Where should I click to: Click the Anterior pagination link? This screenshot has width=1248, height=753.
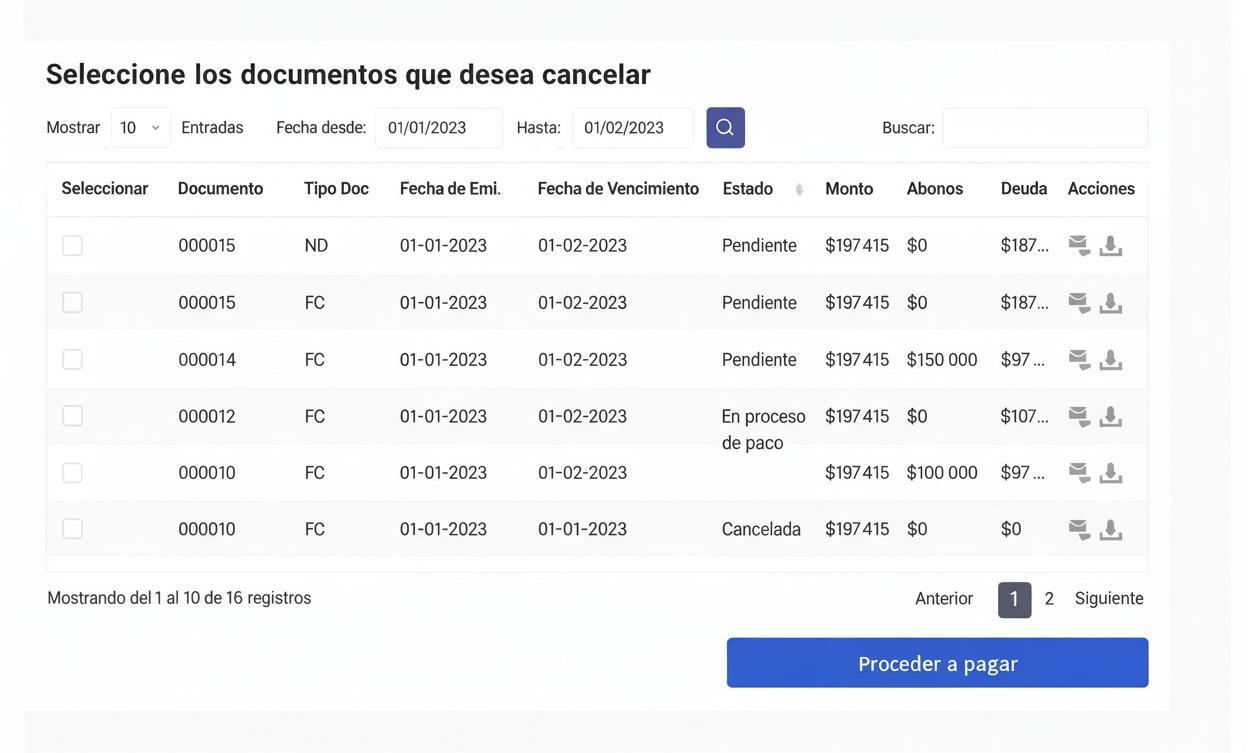pos(944,599)
